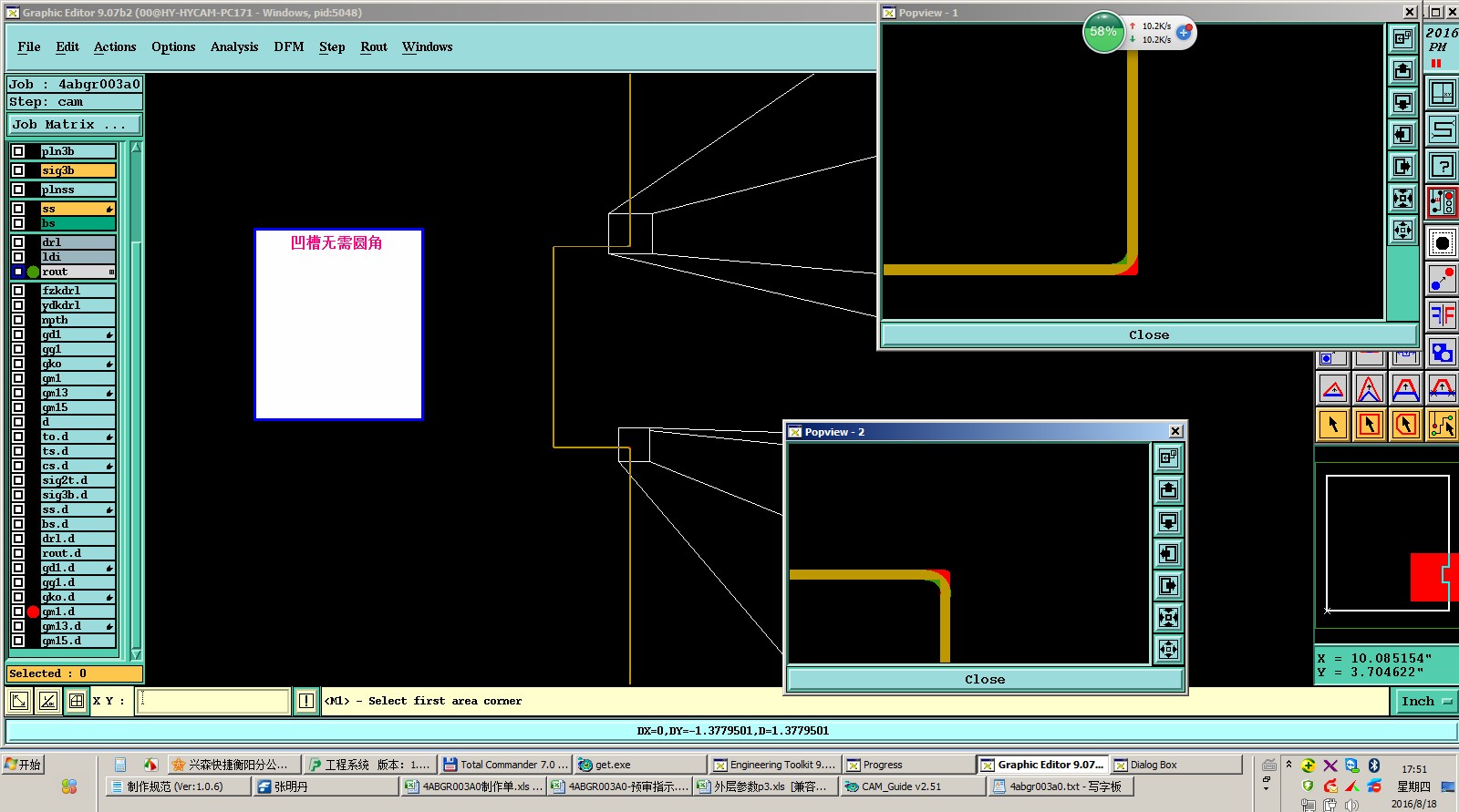Screen dimensions: 1459x812
Task: Open the Actions menu
Action: point(115,47)
